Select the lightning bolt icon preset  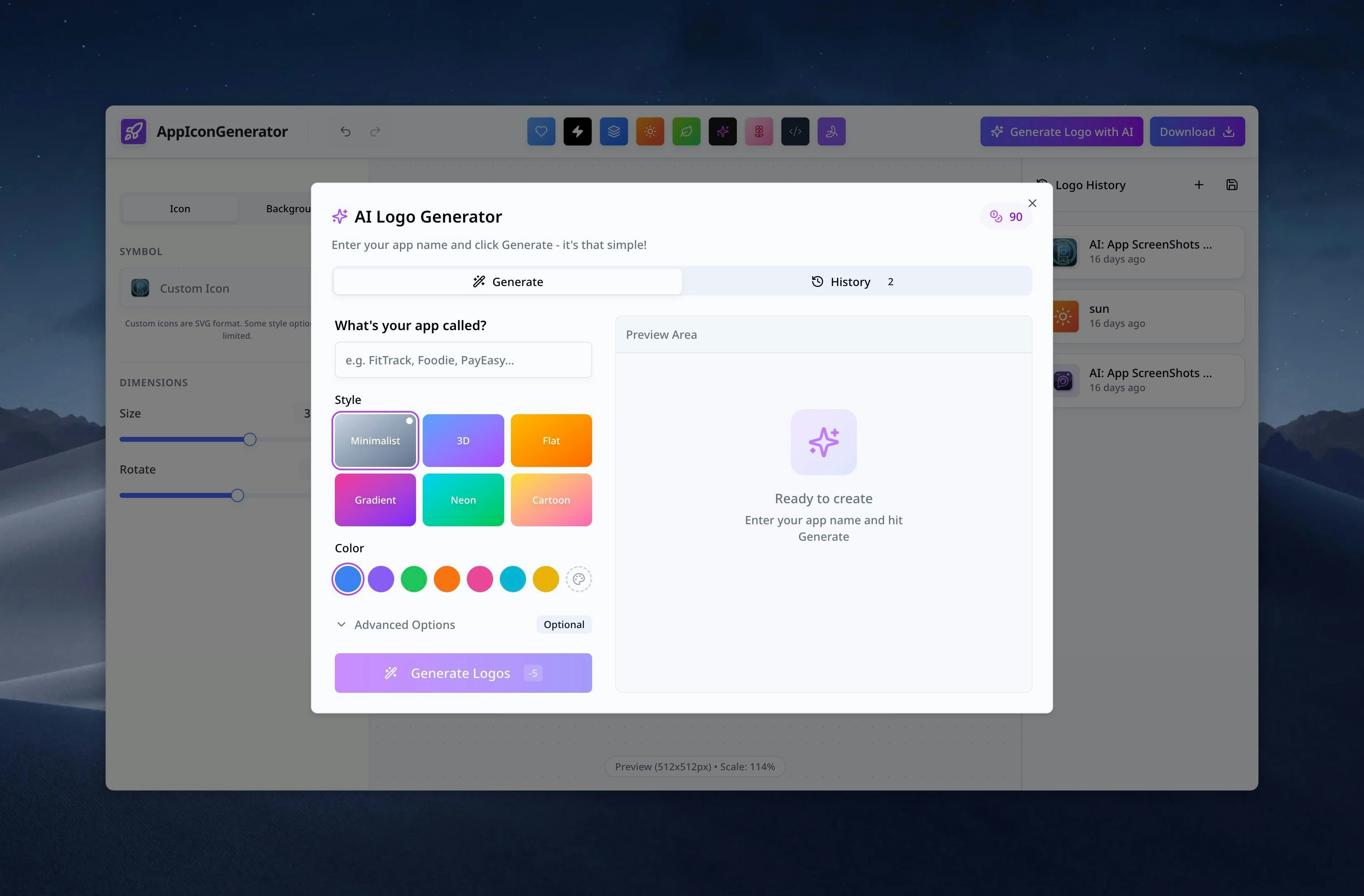coord(577,131)
